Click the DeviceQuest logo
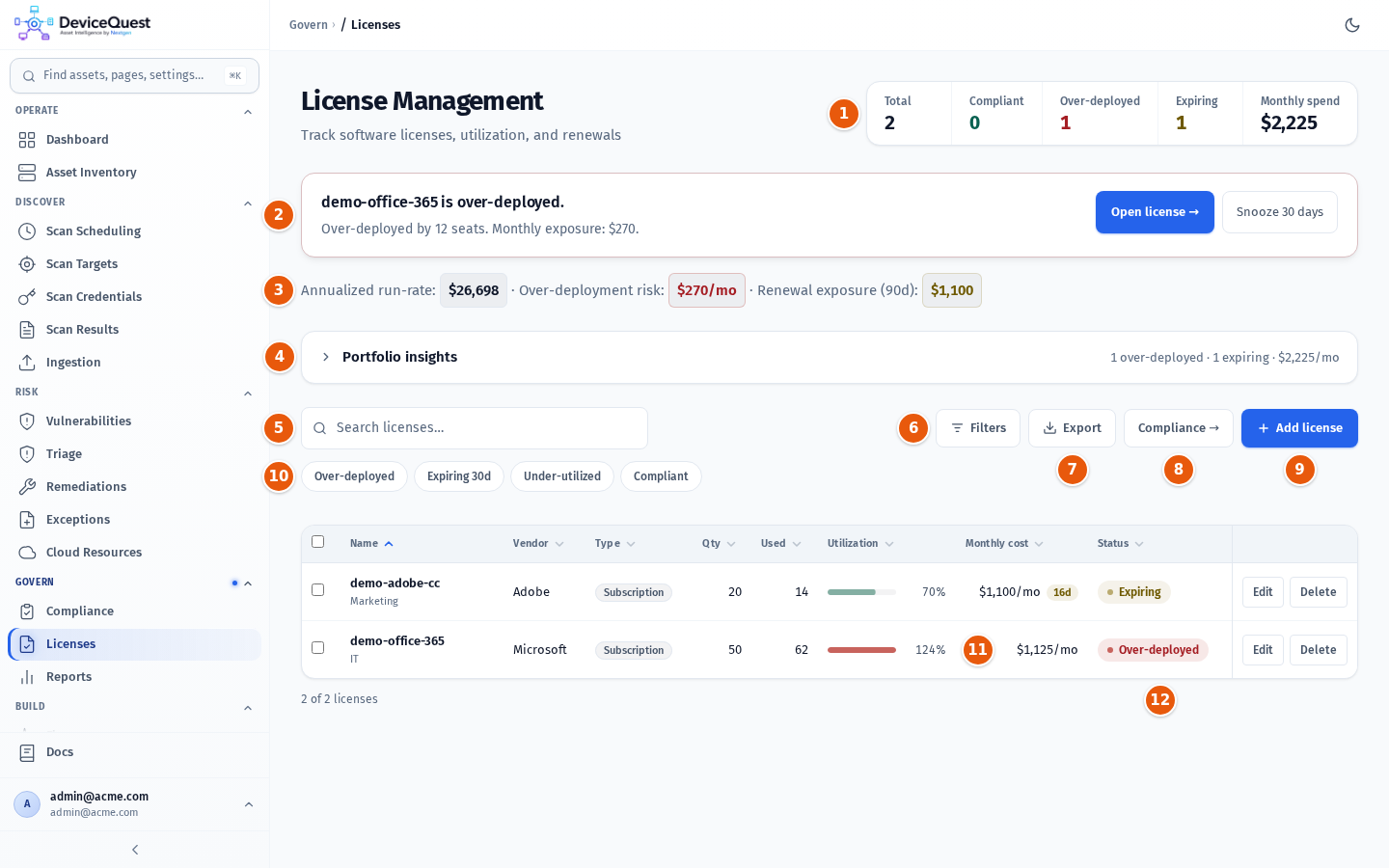 [83, 24]
